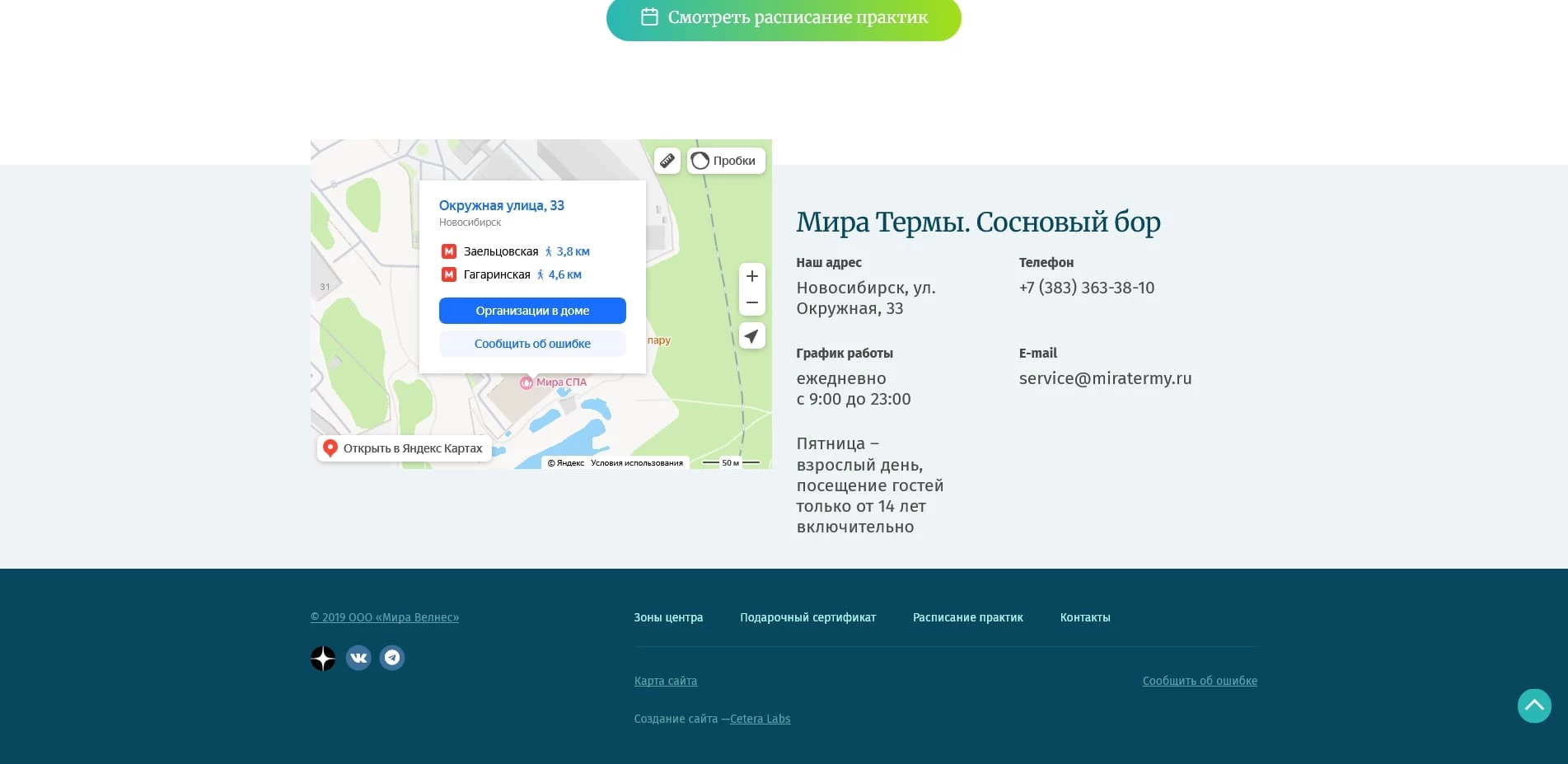
Task: Click the Заельцовская metro station marker
Action: click(449, 251)
